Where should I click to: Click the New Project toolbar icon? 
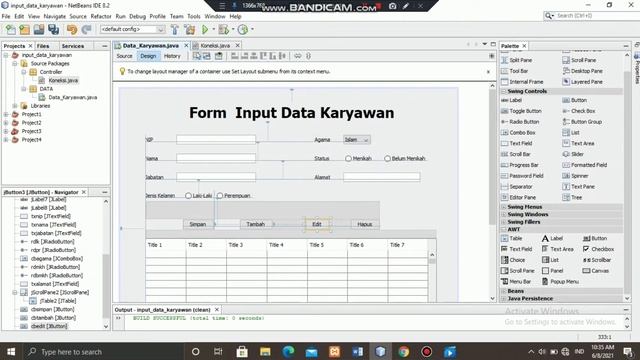[24, 29]
